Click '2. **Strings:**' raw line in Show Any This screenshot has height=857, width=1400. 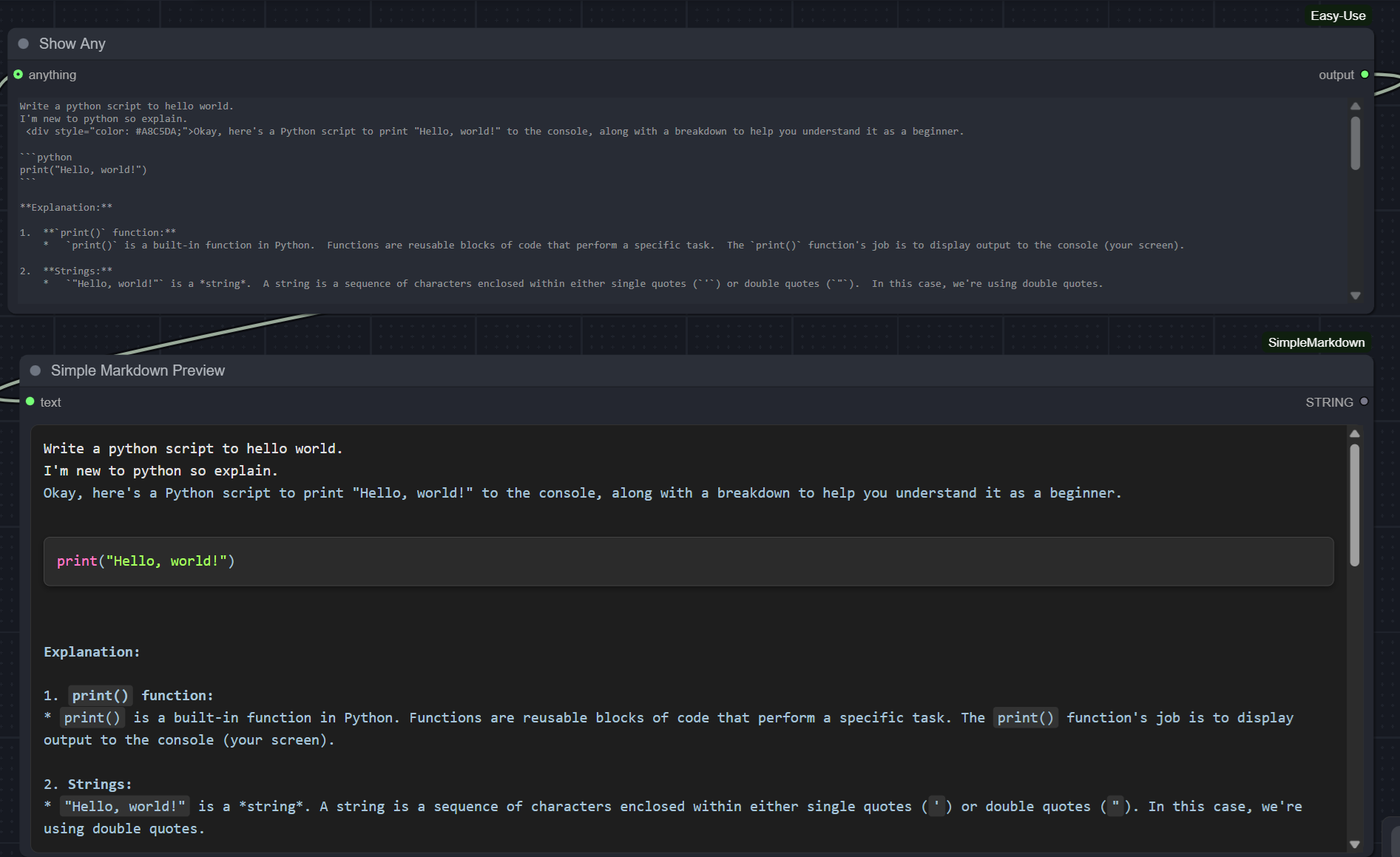coord(66,271)
